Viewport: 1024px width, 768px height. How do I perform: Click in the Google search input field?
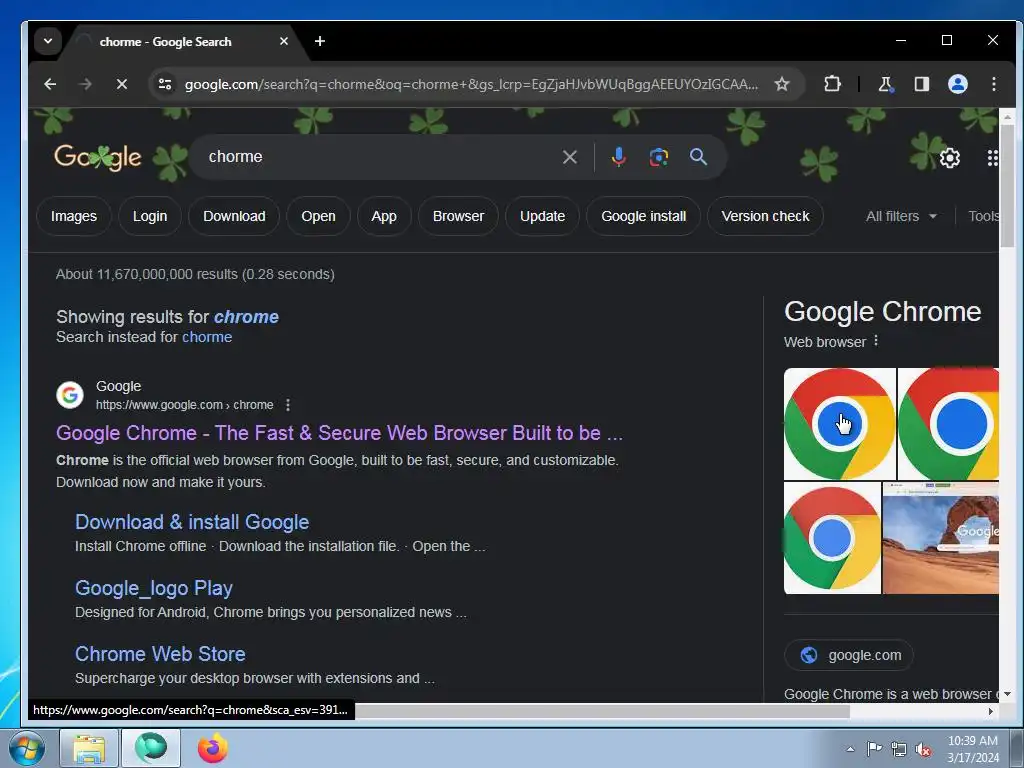click(379, 157)
